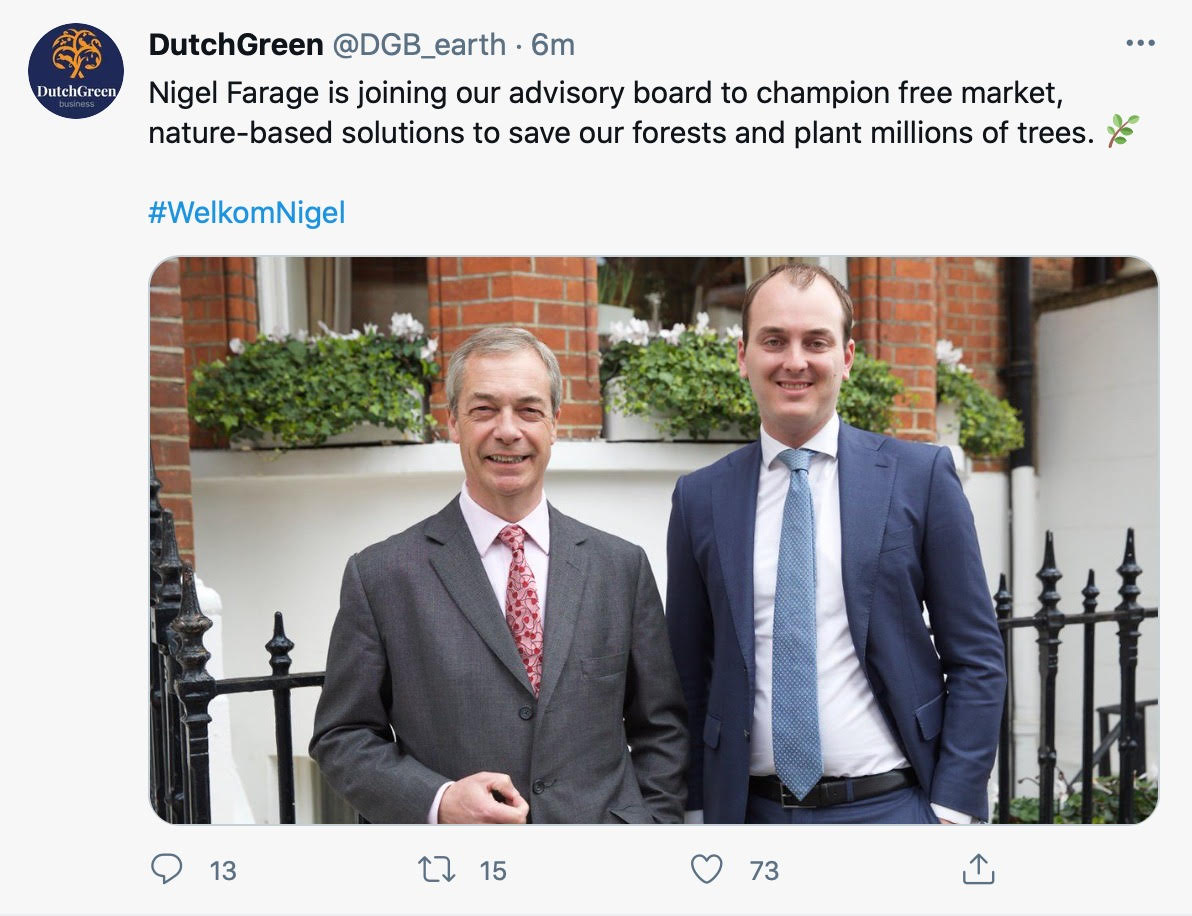Open the #WelkomNigel hashtag
1192x916 pixels.
pos(246,213)
